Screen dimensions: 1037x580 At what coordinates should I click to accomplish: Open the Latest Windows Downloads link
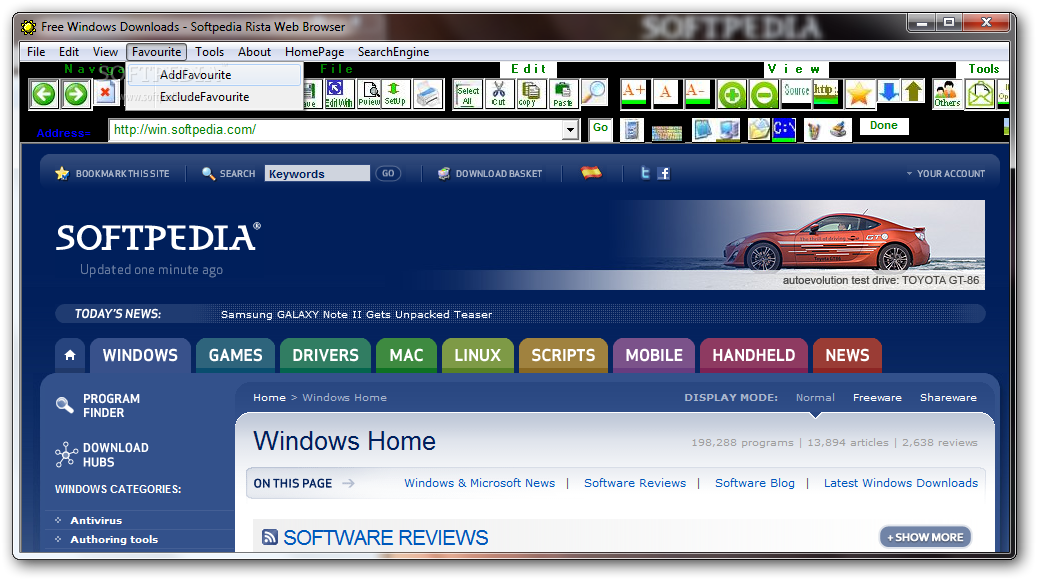pyautogui.click(x=901, y=483)
